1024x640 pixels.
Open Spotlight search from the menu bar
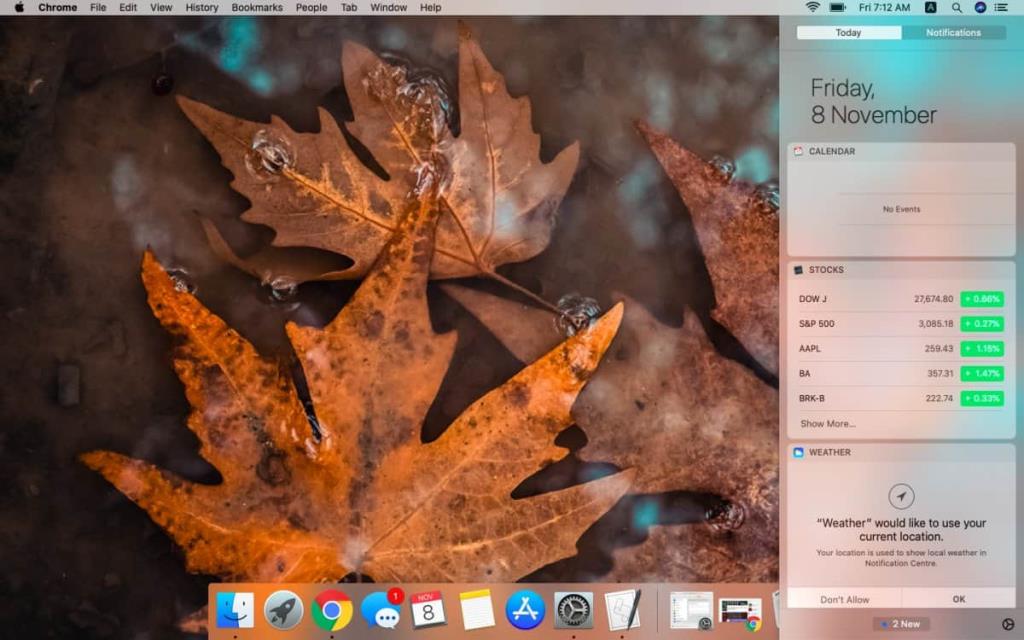point(954,7)
